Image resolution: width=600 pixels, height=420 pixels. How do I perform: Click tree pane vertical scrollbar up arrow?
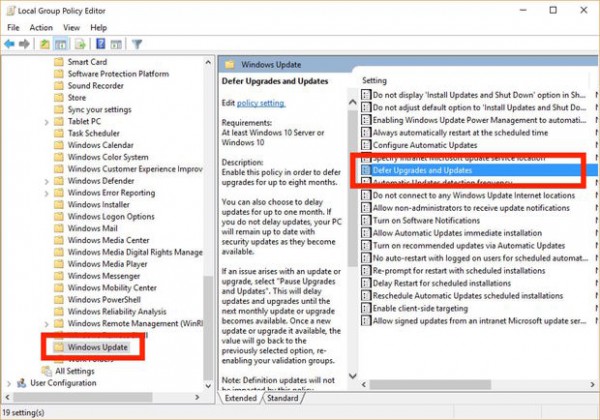[x=208, y=62]
